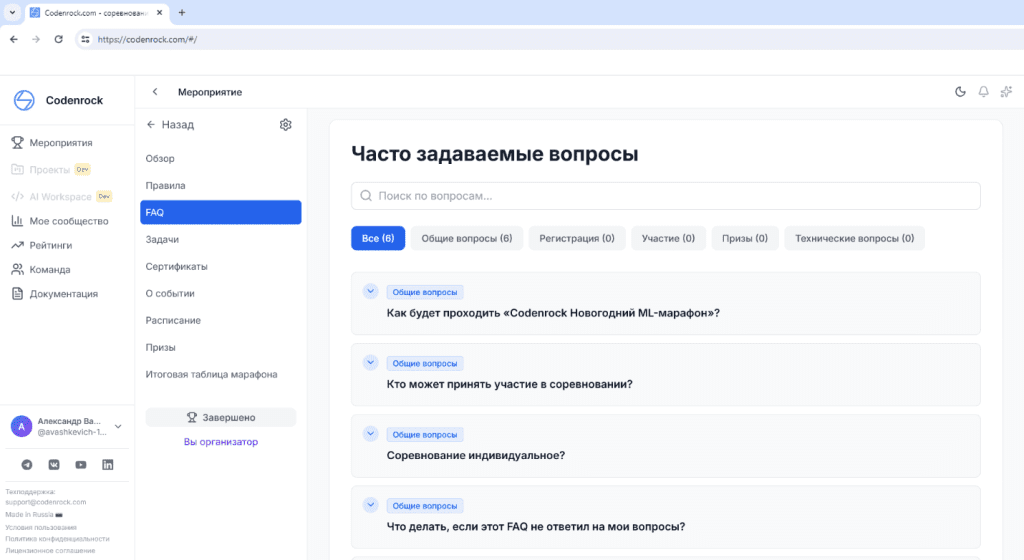The height and width of the screenshot is (560, 1024).
Task: Toggle dark mode with the moon icon
Action: click(960, 92)
